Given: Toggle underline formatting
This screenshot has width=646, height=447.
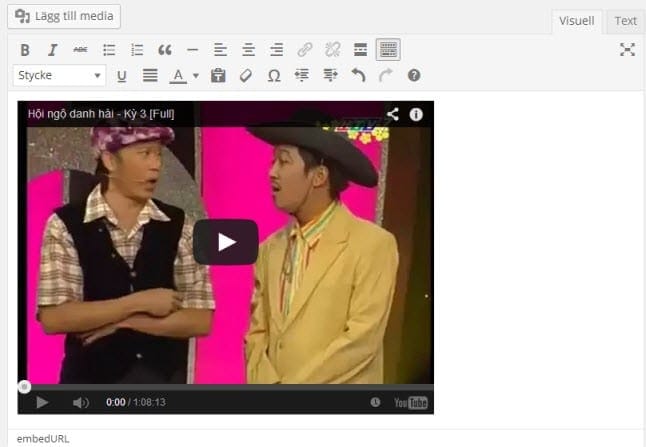Looking at the screenshot, I should (x=122, y=76).
